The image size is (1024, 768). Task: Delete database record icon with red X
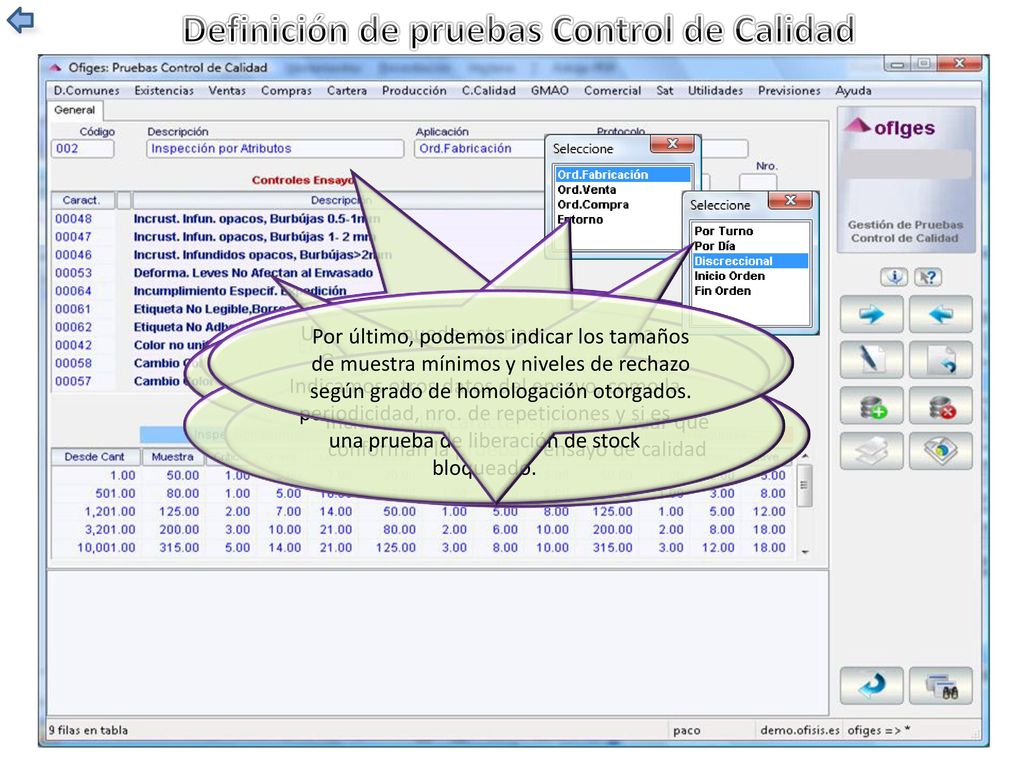940,406
